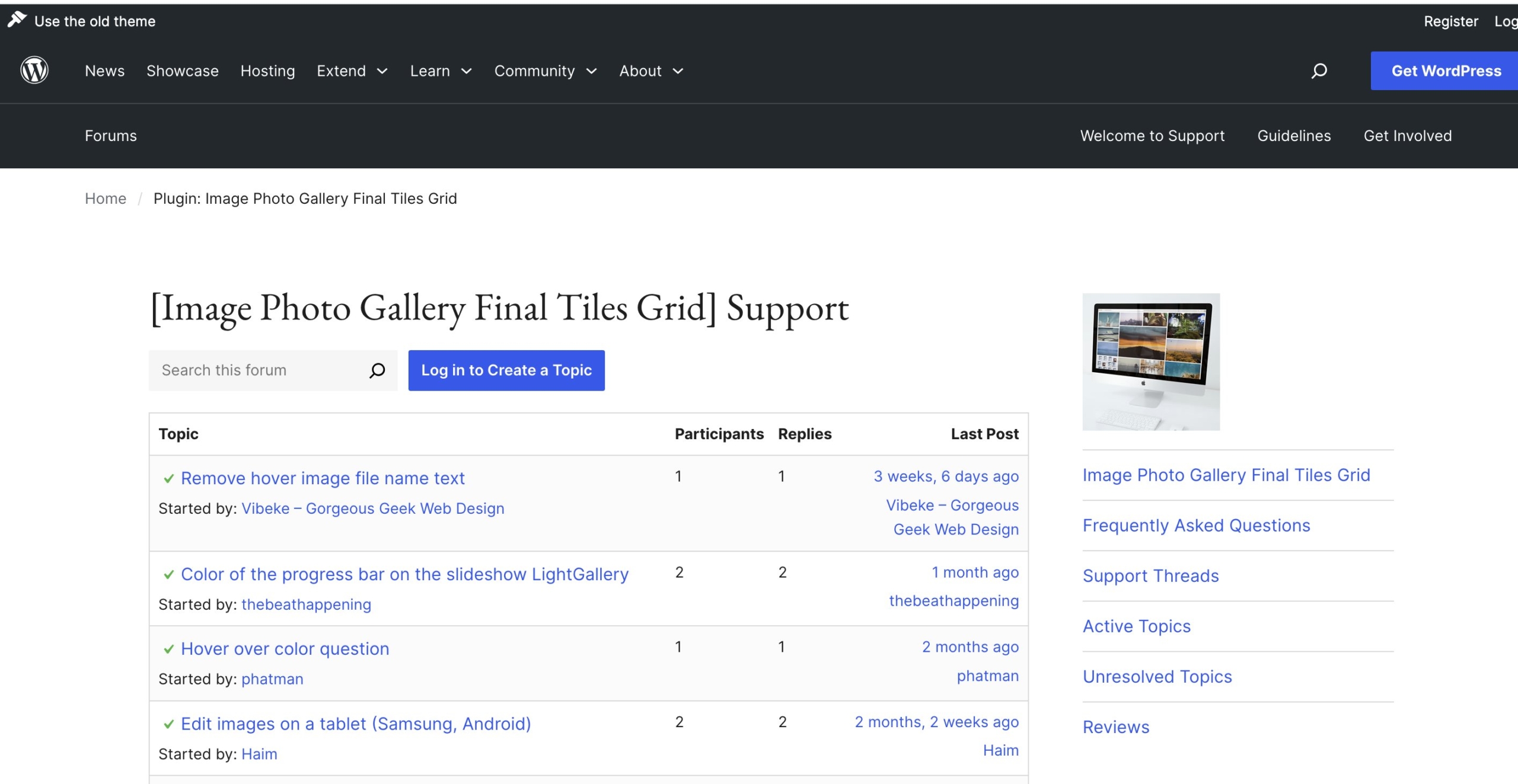The image size is (1518, 784).
Task: Click resolved checkmark on Remove hover image topic
Action: tap(169, 478)
